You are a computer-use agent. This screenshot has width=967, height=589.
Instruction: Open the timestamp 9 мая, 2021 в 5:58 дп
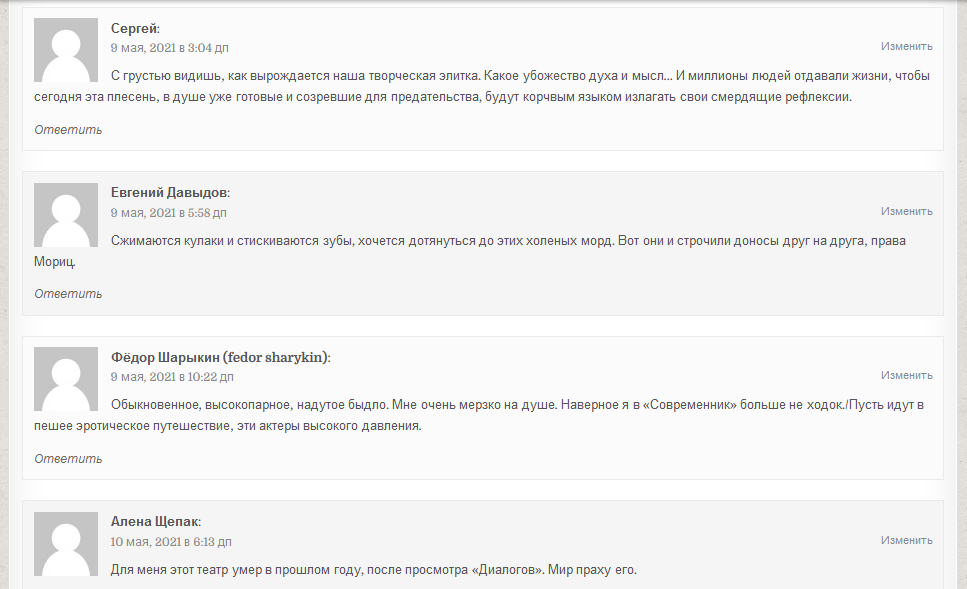(169, 213)
